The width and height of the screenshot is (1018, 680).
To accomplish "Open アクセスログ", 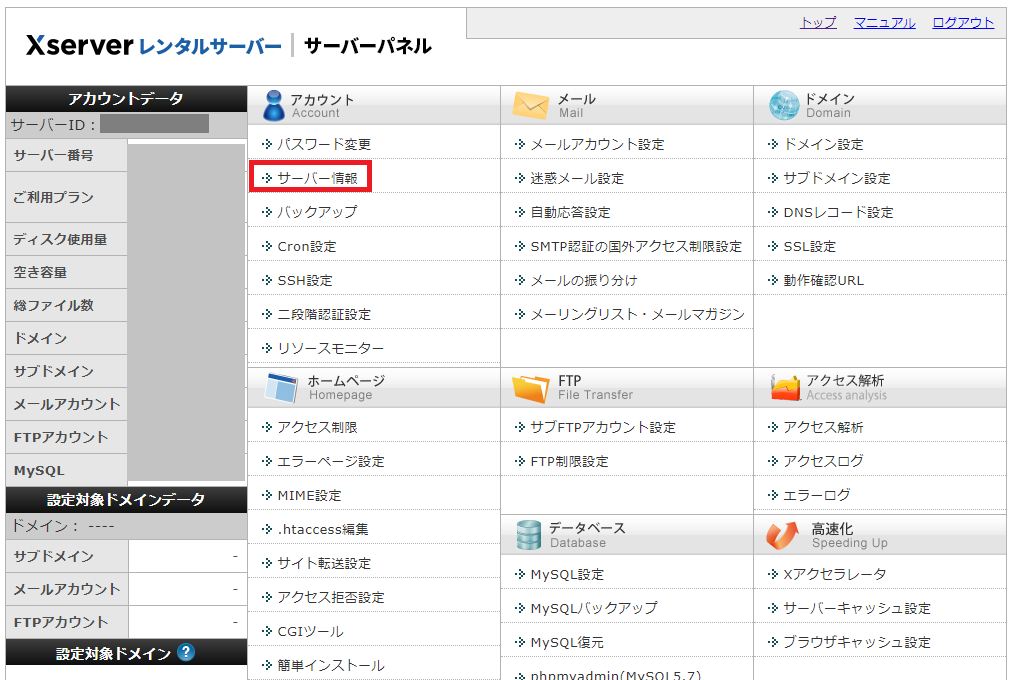I will pos(823,461).
